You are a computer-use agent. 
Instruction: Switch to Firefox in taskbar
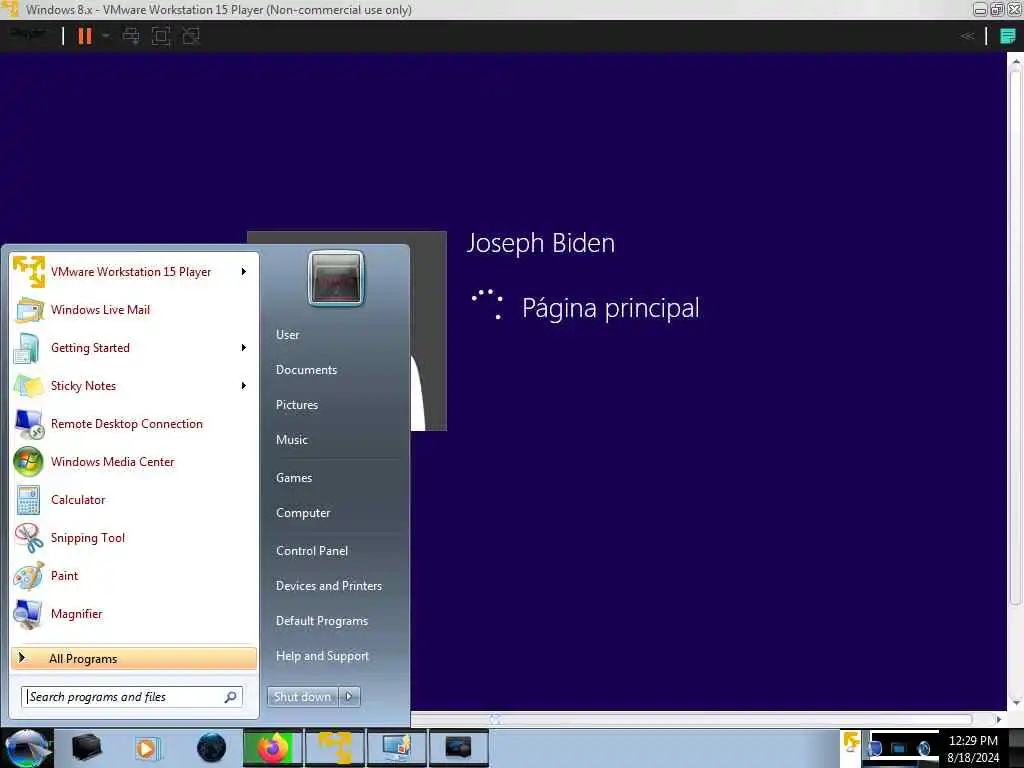click(x=272, y=748)
